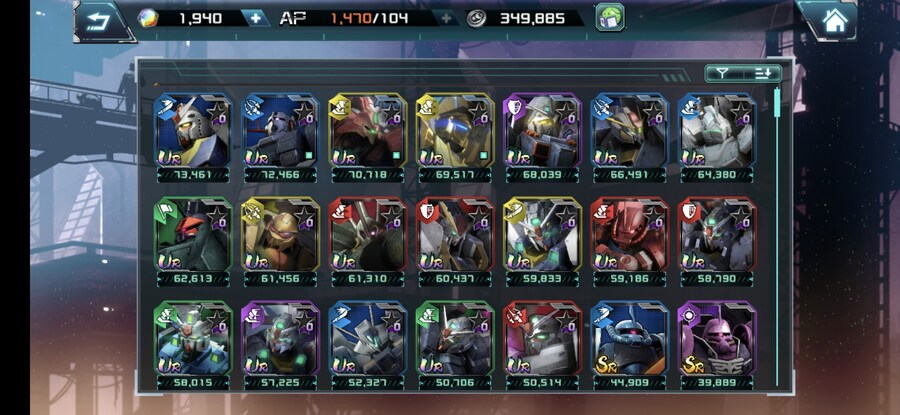The width and height of the screenshot is (900, 415).
Task: Select the red Zaku unit rated 59,186
Action: (x=629, y=242)
